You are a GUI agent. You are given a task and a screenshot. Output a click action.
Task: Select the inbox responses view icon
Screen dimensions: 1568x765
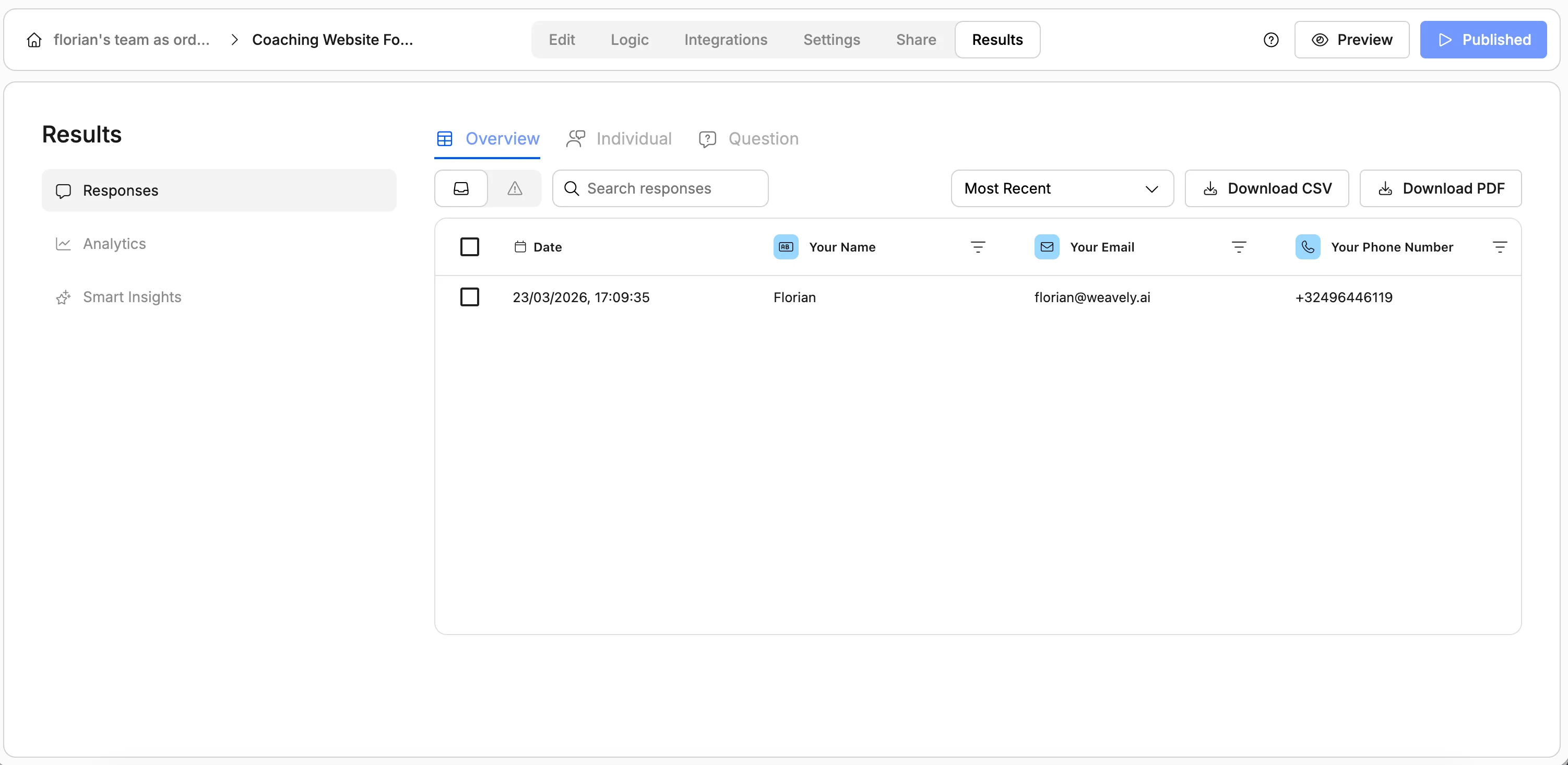point(461,188)
